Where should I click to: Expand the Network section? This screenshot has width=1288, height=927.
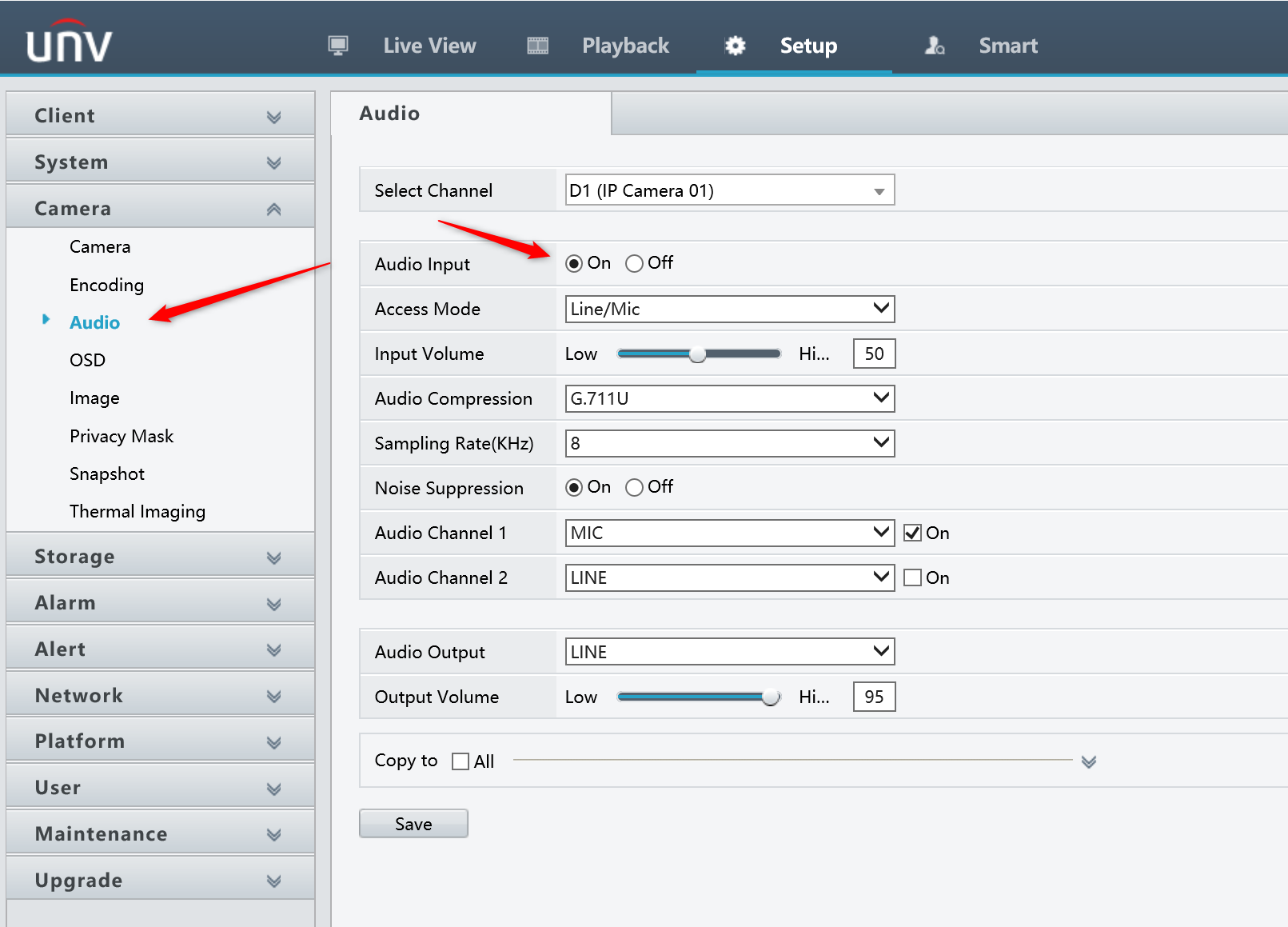coord(274,695)
